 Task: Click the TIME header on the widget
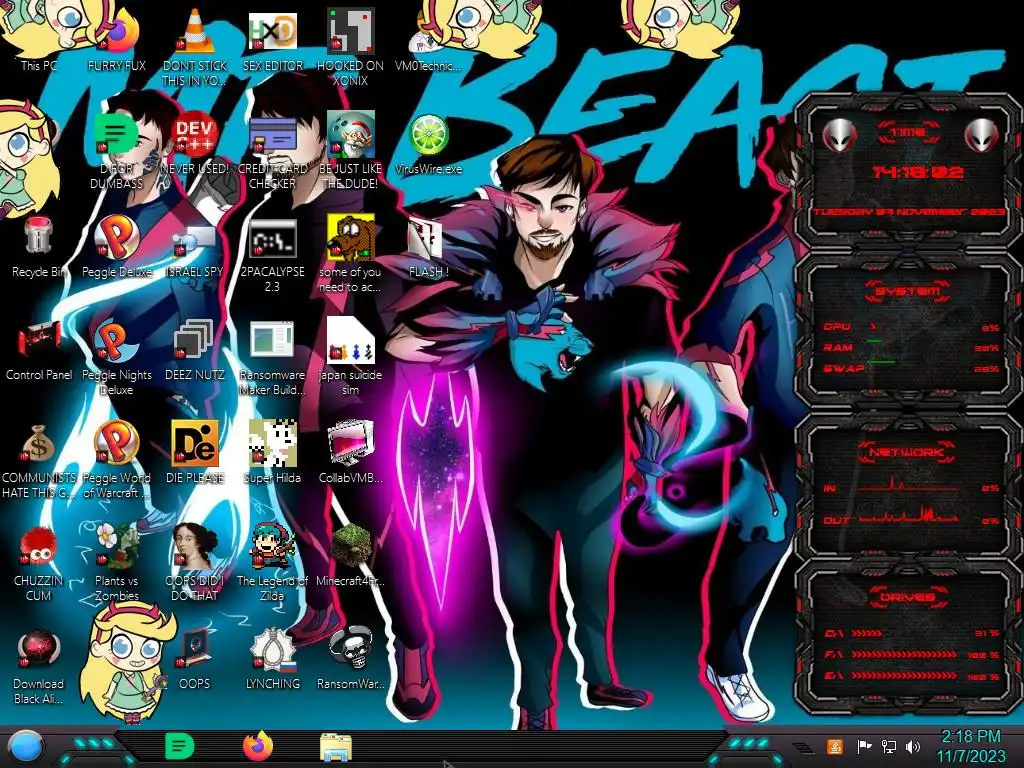(908, 133)
